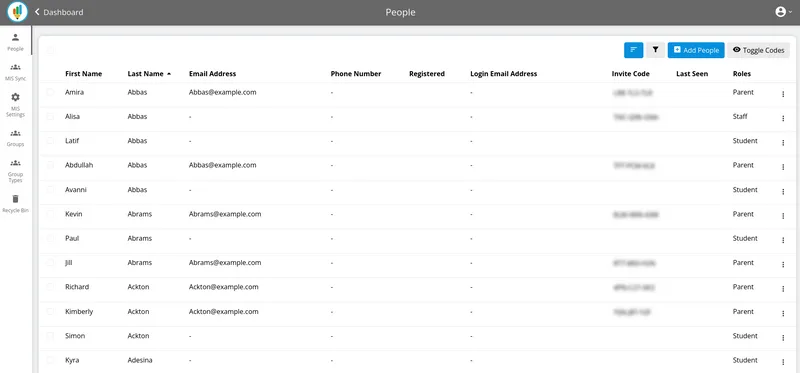Screen dimensions: 800x373
Task: Open more options for Kimberly Ackton
Action: [783, 313]
